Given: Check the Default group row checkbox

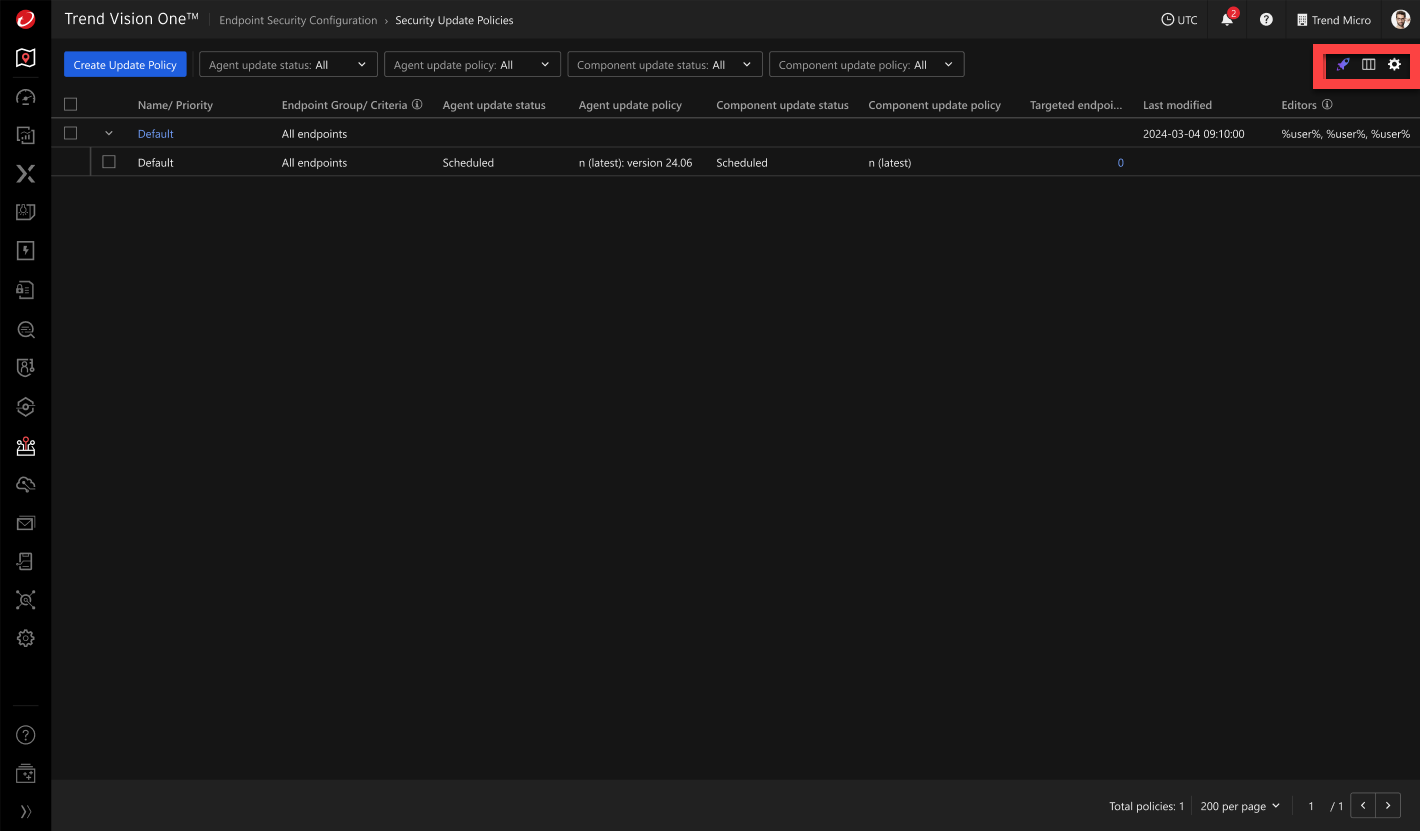Looking at the screenshot, I should (x=71, y=134).
